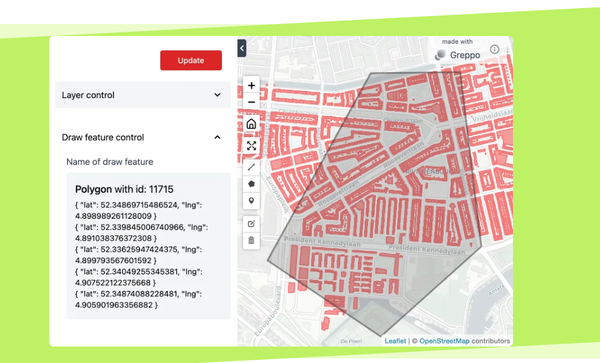Click the delete layers trash icon

point(251,241)
